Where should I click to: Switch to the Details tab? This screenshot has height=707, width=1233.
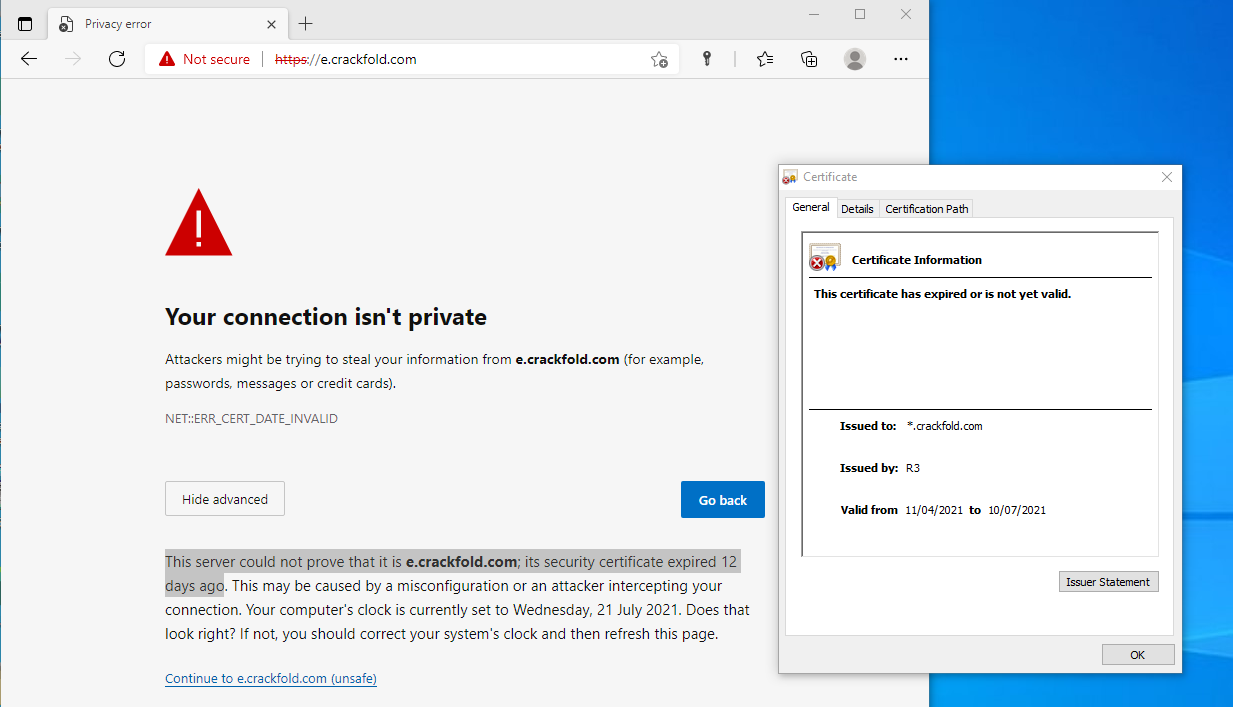(857, 209)
